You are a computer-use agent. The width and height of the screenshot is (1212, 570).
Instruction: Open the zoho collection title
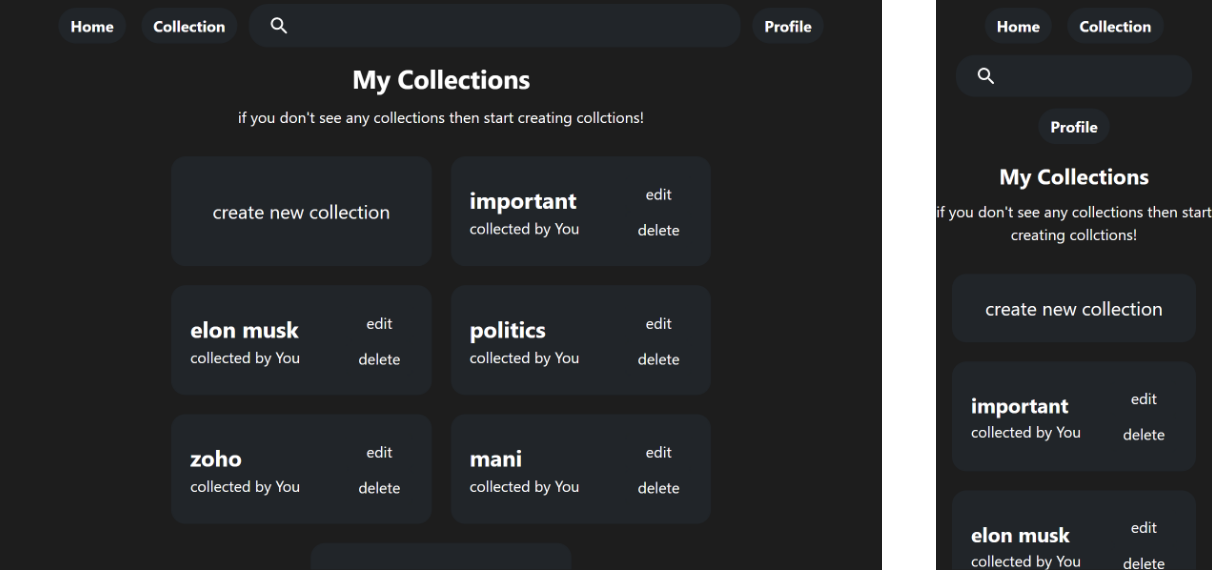pos(216,460)
